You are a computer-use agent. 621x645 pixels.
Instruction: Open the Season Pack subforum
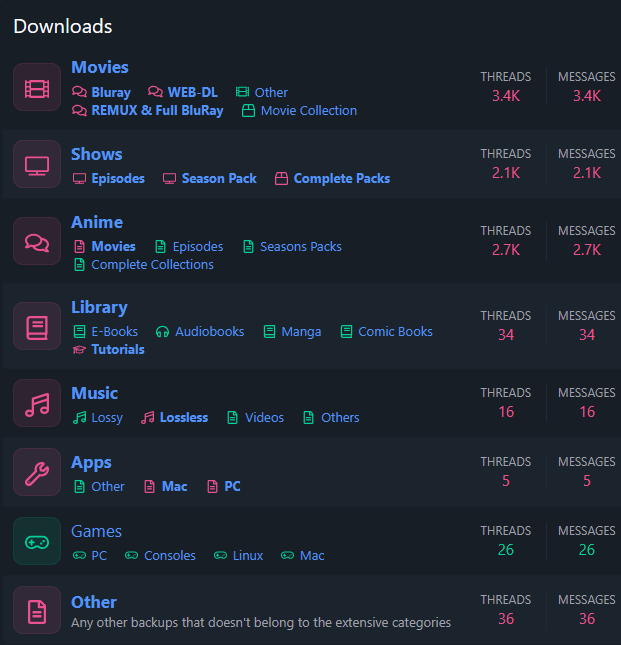pos(218,179)
